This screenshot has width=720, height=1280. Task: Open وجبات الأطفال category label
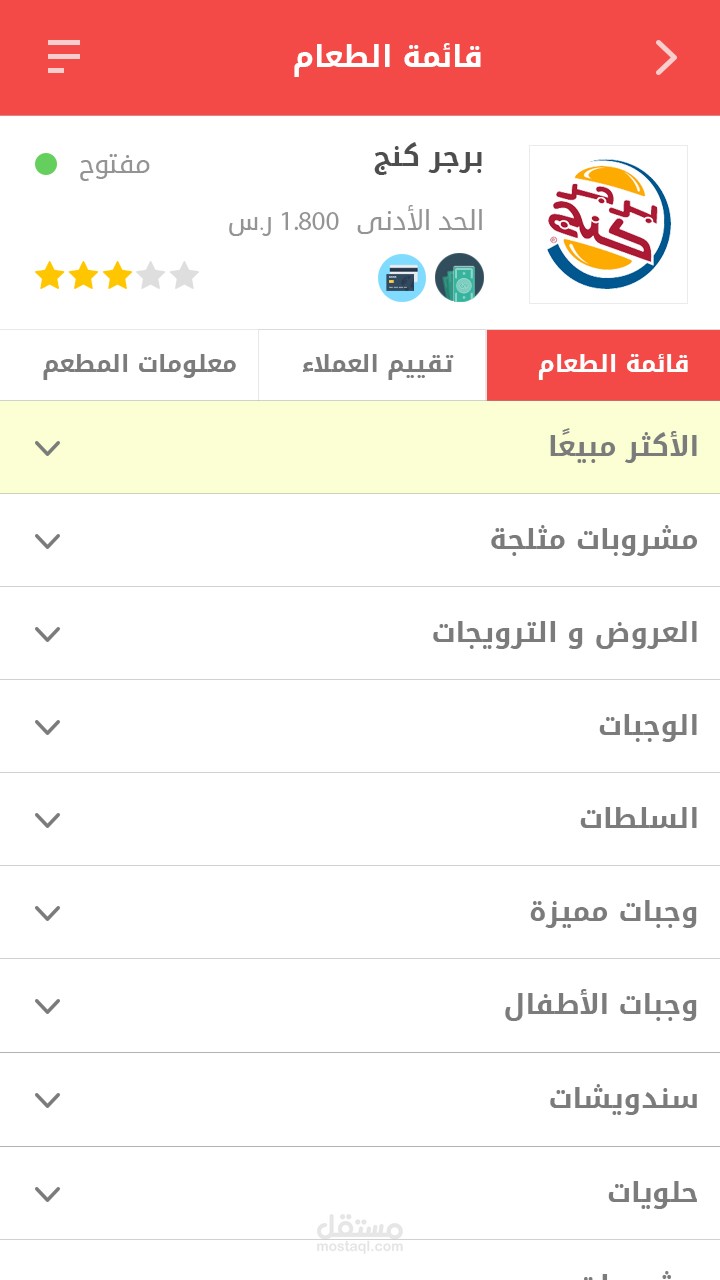[x=600, y=1006]
